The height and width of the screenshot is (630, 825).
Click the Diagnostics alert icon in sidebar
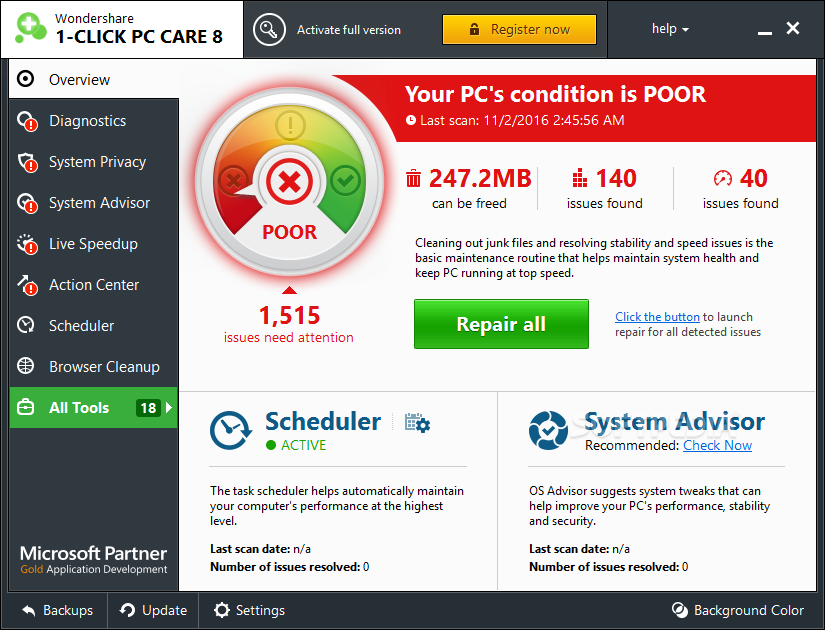(27, 121)
